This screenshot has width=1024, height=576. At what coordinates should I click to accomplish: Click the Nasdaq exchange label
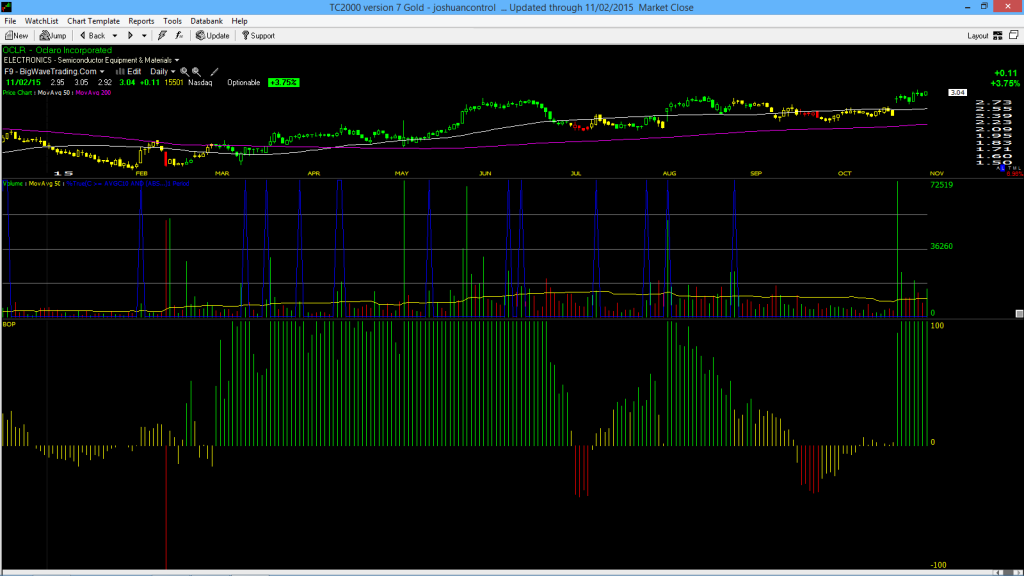coord(200,83)
